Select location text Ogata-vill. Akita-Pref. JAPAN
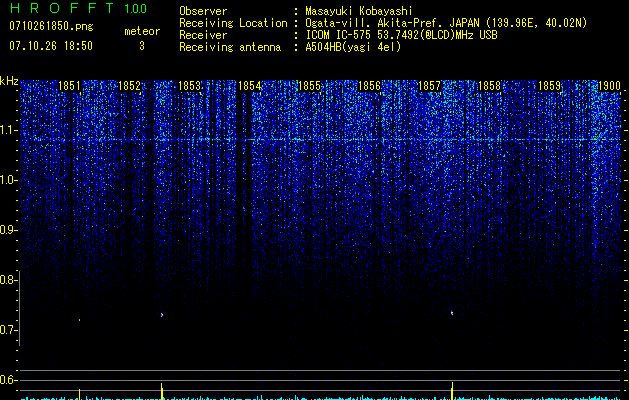Viewport: 629px width, 400px height. pos(392,23)
